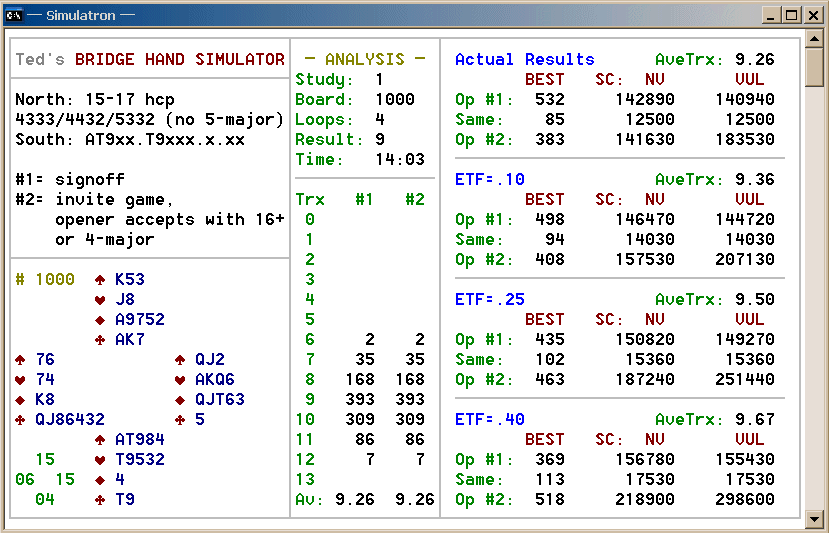
Task: Click West's diamond symbol beside K8
Action: pyautogui.click(x=20, y=400)
